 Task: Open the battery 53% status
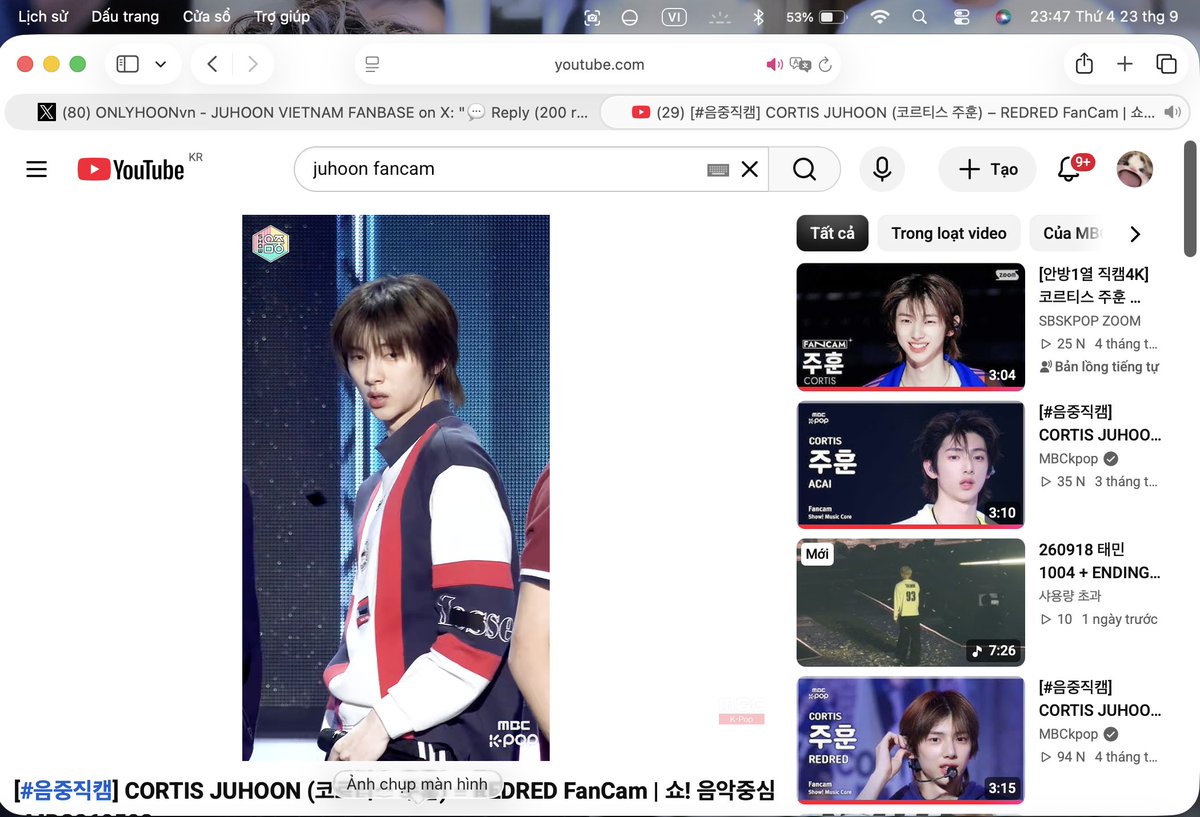(x=817, y=17)
